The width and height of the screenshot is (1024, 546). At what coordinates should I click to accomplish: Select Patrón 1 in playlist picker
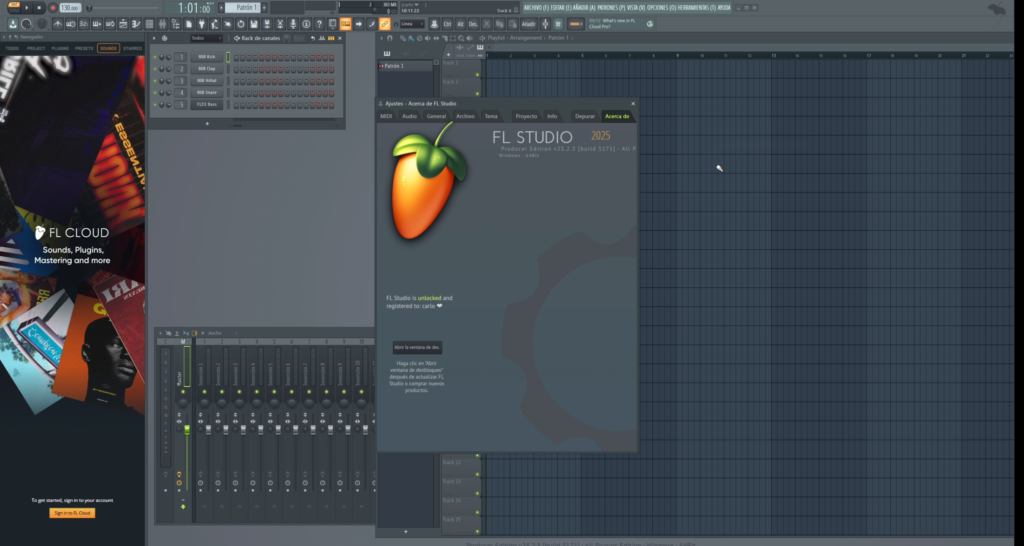(406, 66)
